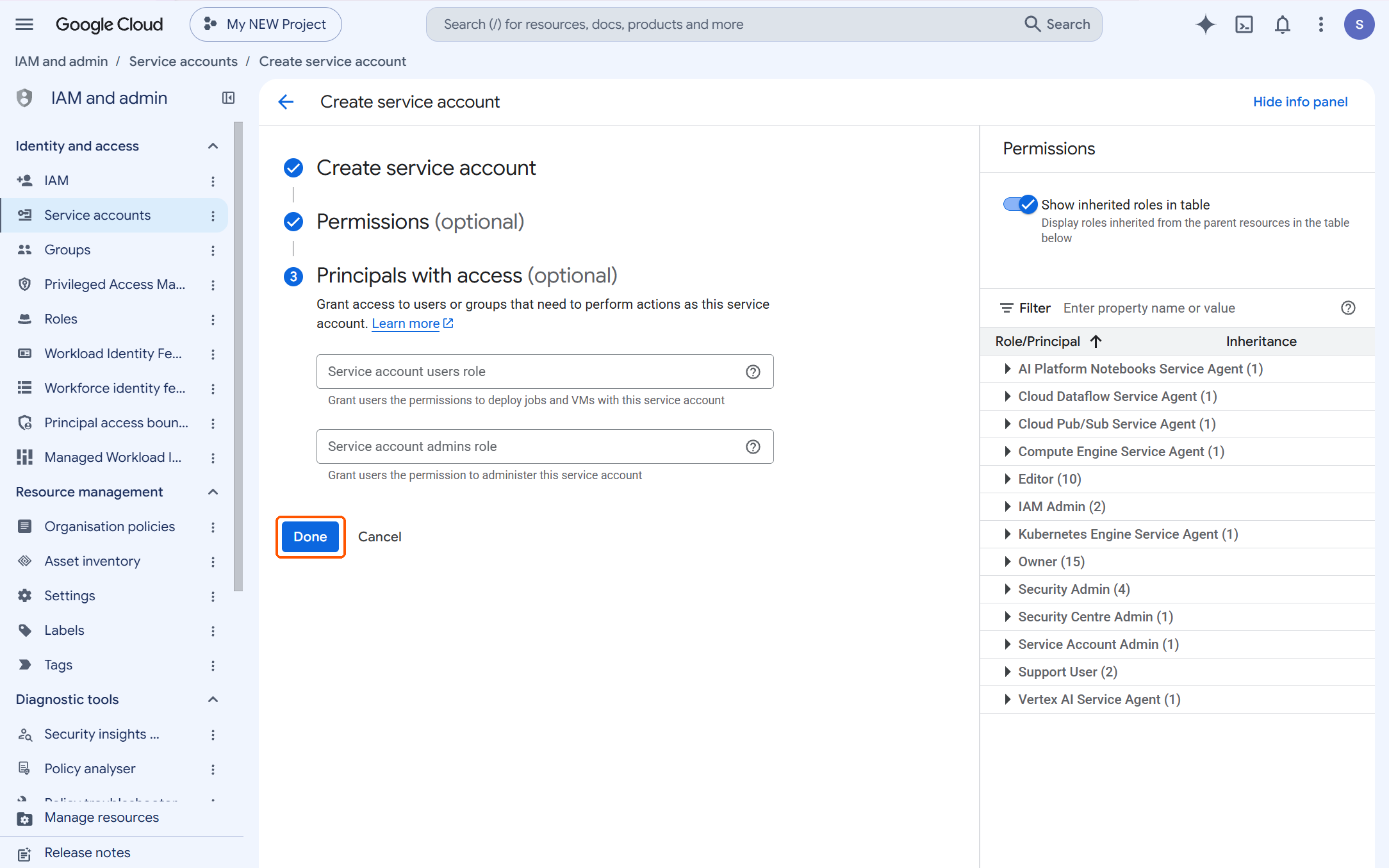Open the three-dot menu next to Asset inventory
1389x868 pixels.
pyautogui.click(x=213, y=562)
